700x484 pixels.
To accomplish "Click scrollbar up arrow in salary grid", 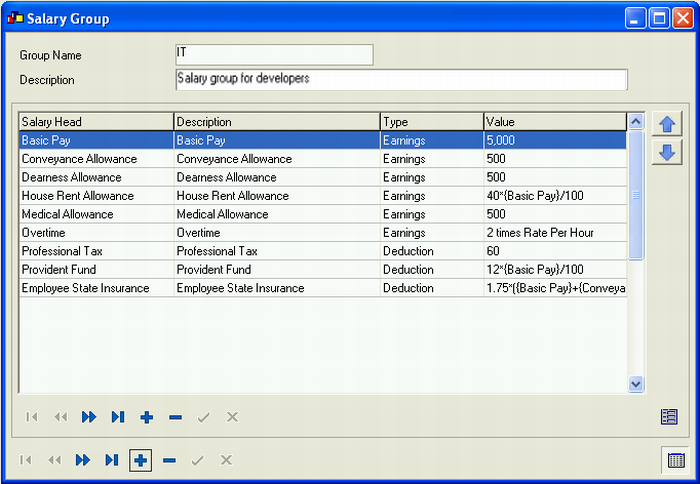I will [635, 121].
